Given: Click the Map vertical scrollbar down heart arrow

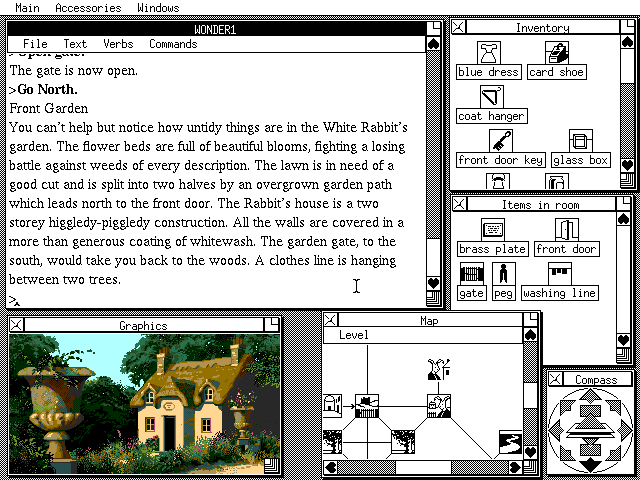Looking at the screenshot, I should pyautogui.click(x=530, y=453).
